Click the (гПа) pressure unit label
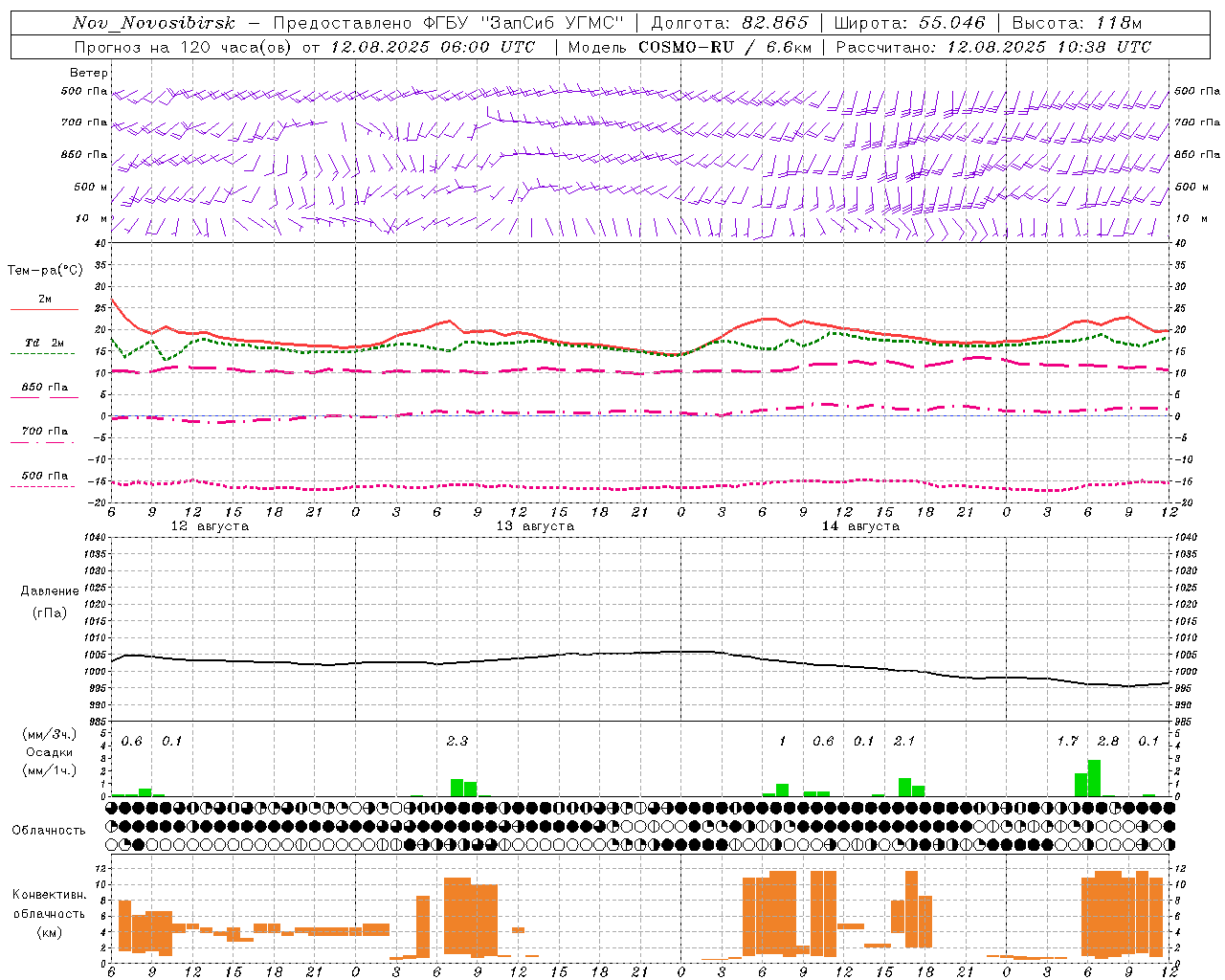The width and height of the screenshot is (1225, 980). tap(50, 612)
